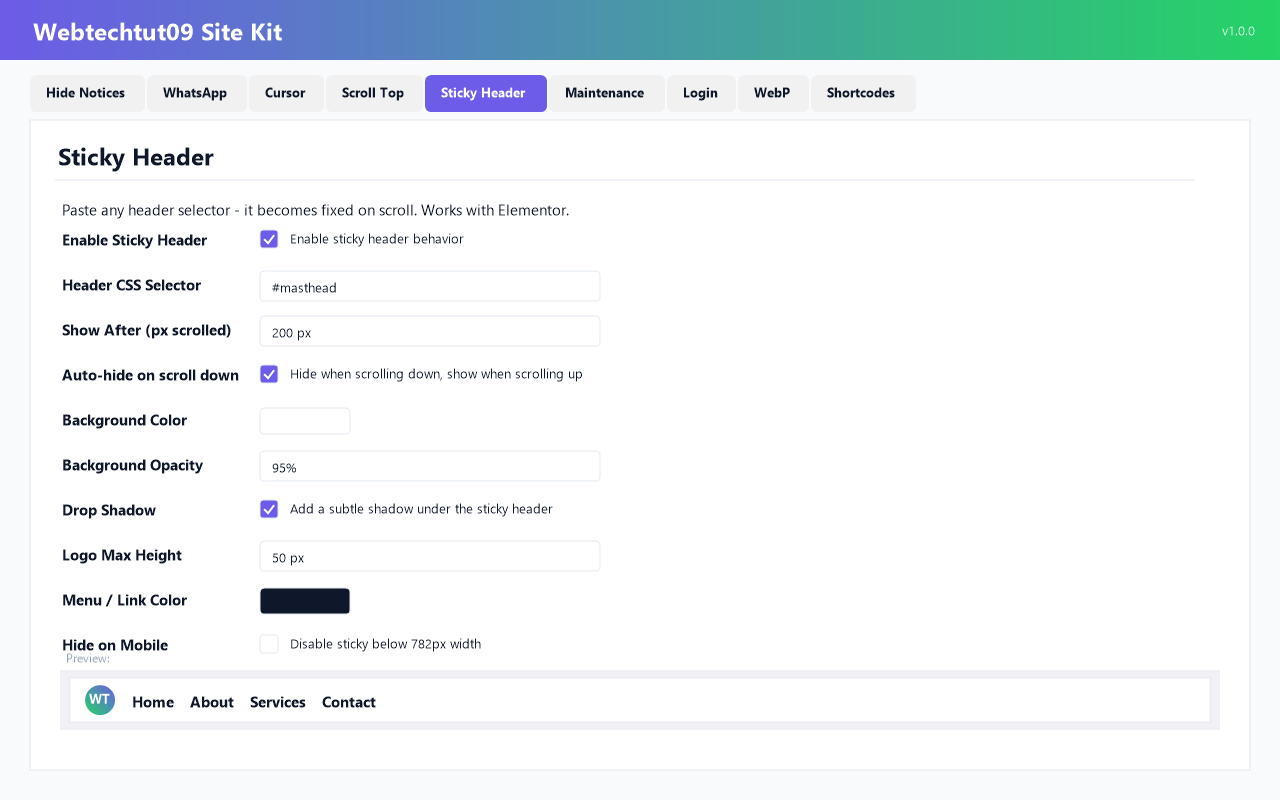Switch to the Login tab
Viewport: 1280px width, 800px height.
701,93
